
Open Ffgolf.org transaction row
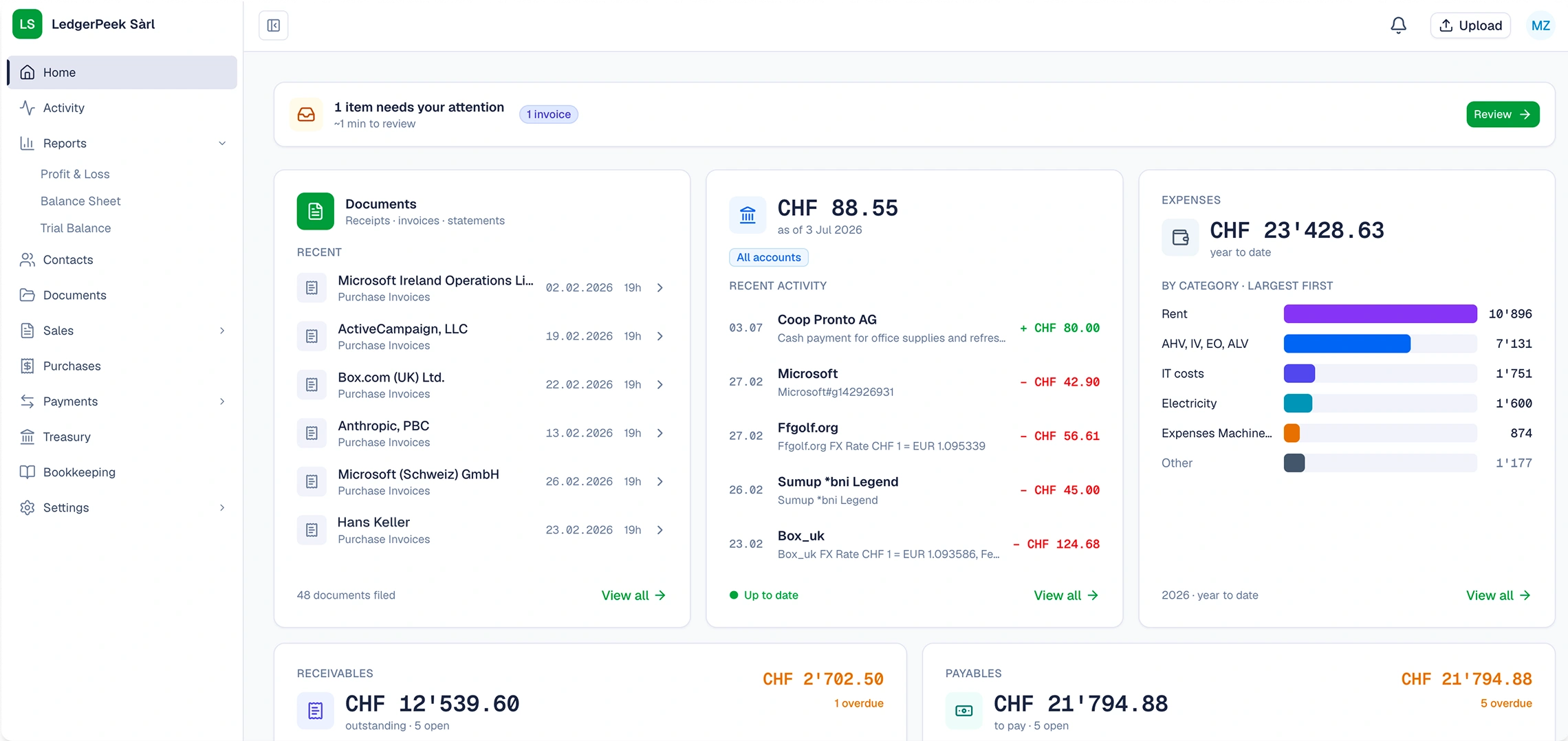pos(914,436)
